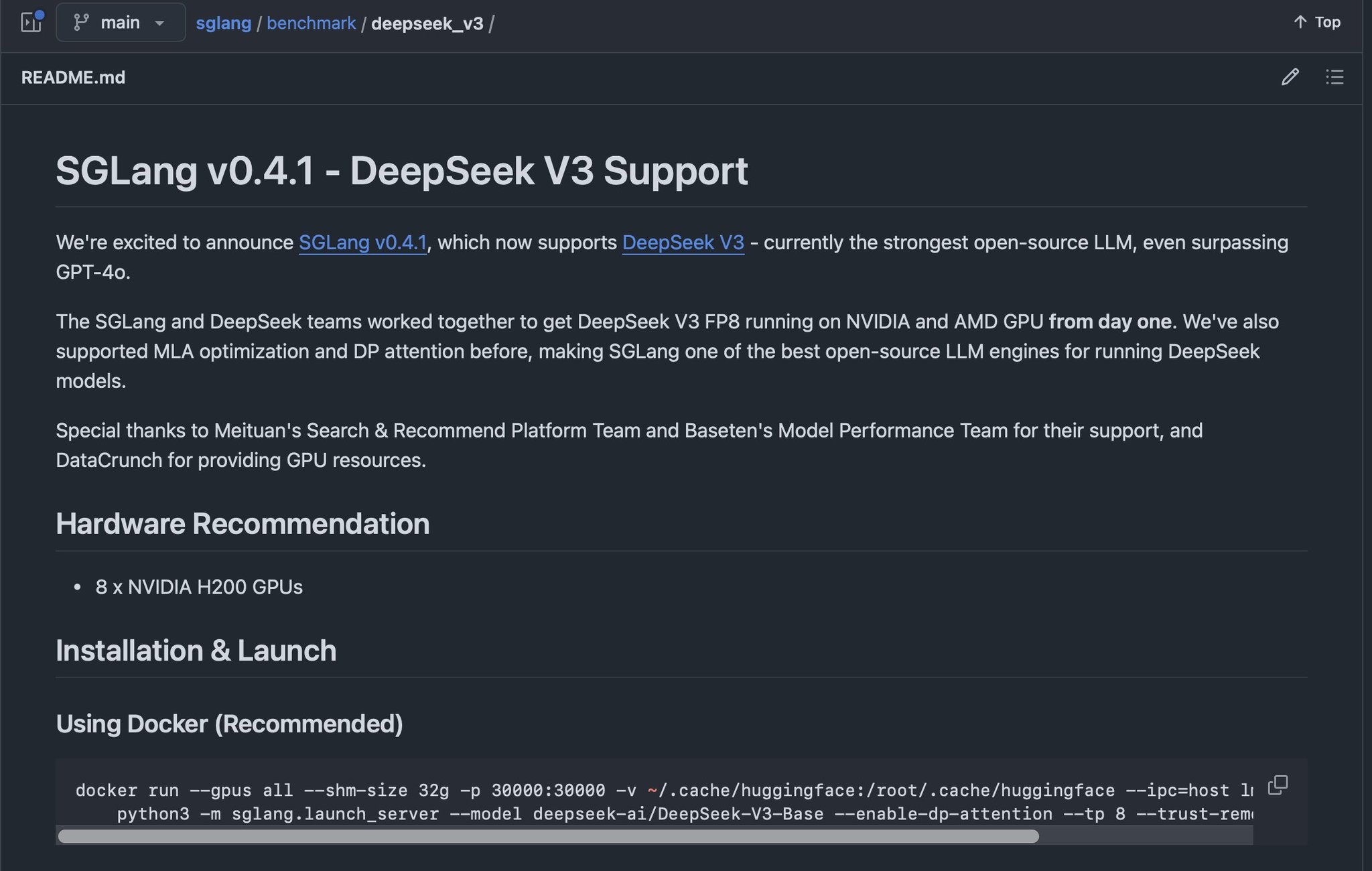Image resolution: width=1372 pixels, height=871 pixels.
Task: Edit README.md with the pencil icon
Action: click(1290, 77)
